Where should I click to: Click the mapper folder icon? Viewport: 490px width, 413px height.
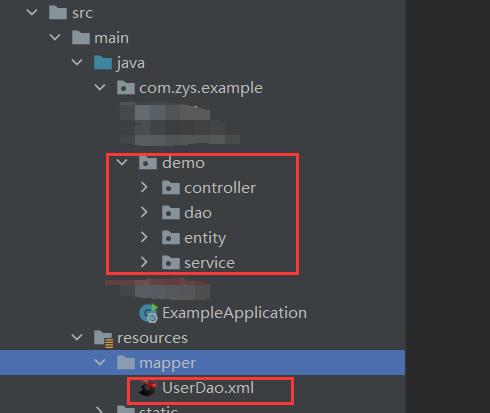tap(126, 363)
